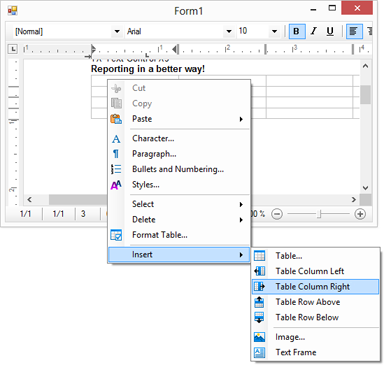Choose Table Column Right
The height and width of the screenshot is (365, 384).
click(315, 287)
